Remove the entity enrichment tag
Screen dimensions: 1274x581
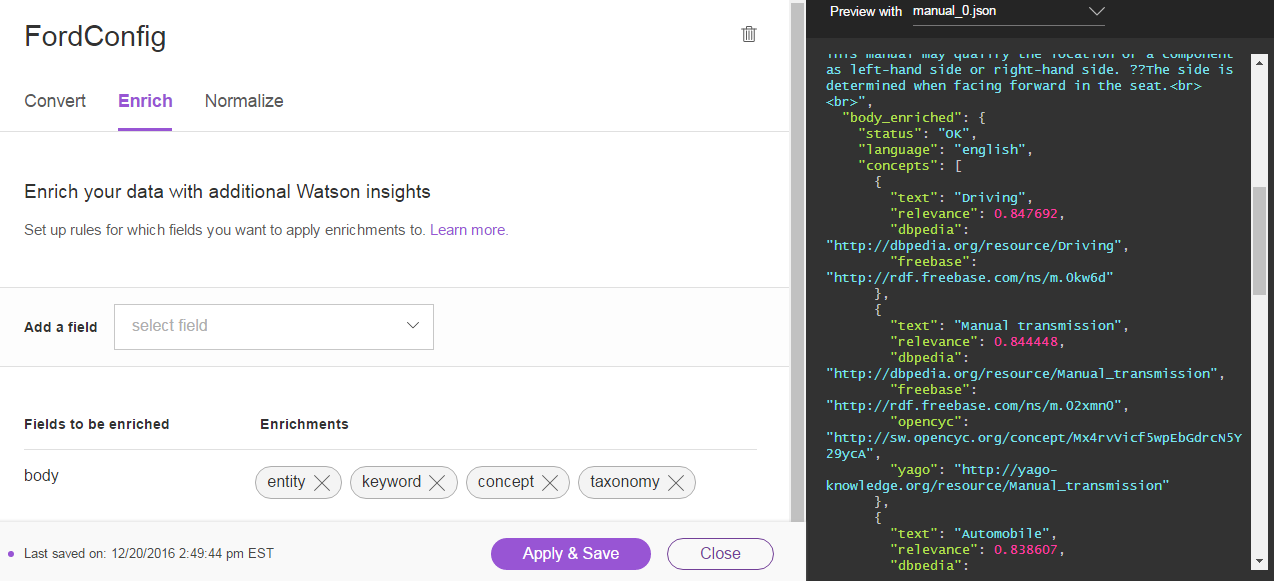pyautogui.click(x=322, y=483)
